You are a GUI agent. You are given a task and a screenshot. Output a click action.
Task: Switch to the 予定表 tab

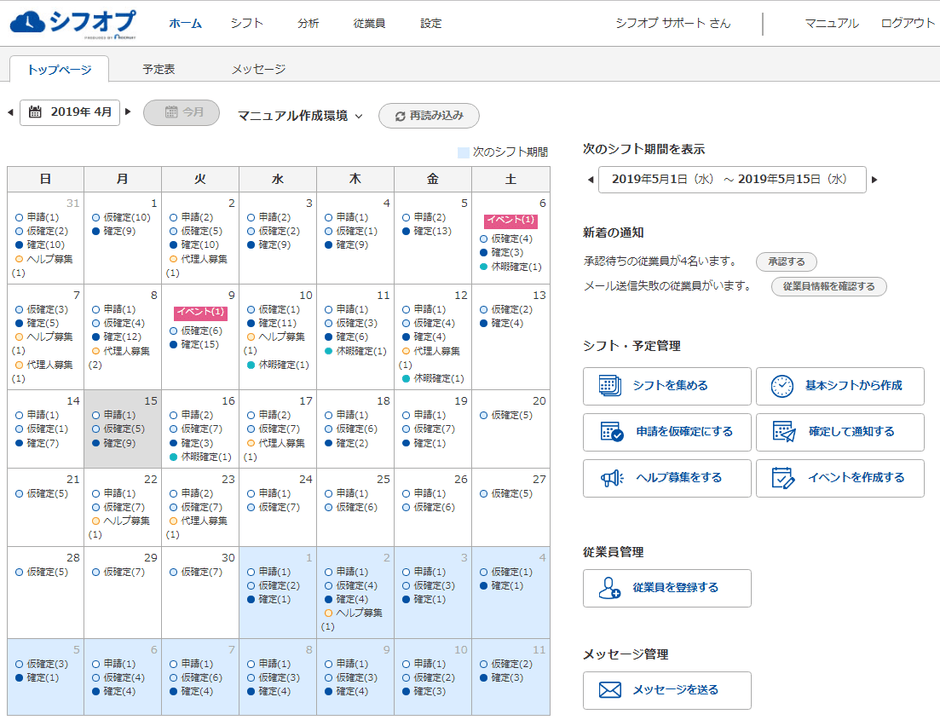tap(158, 69)
